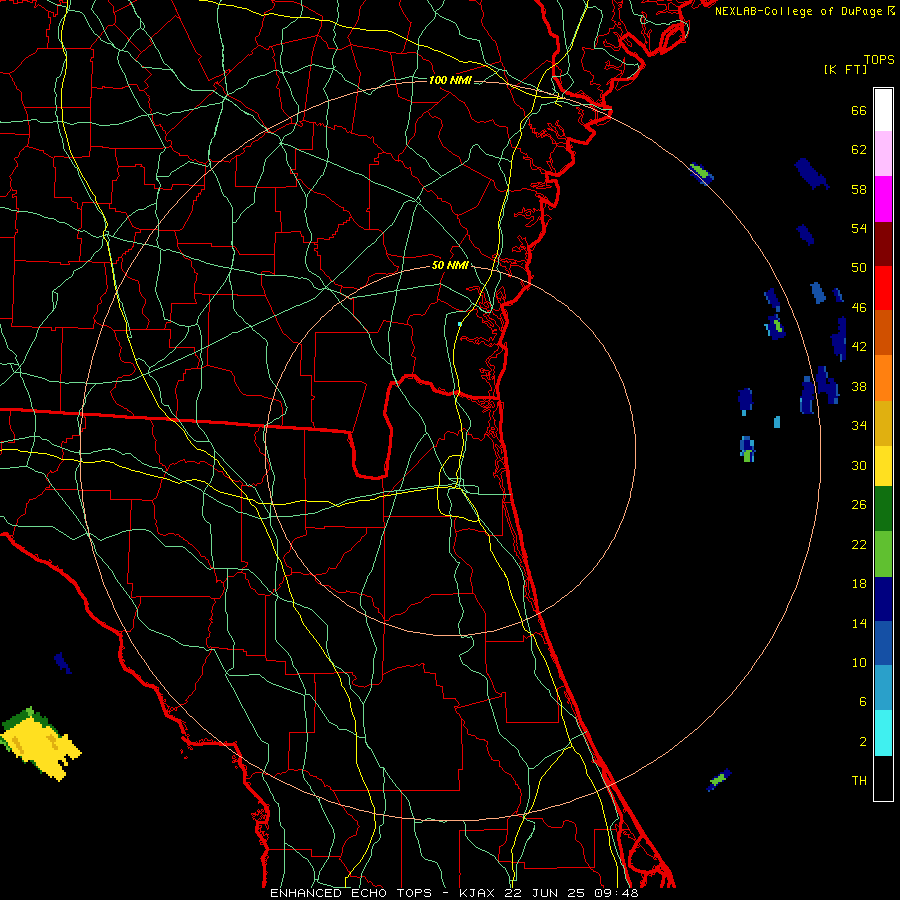The height and width of the screenshot is (900, 900).
Task: Click the 100 NMI range ring label
Action: pos(450,80)
